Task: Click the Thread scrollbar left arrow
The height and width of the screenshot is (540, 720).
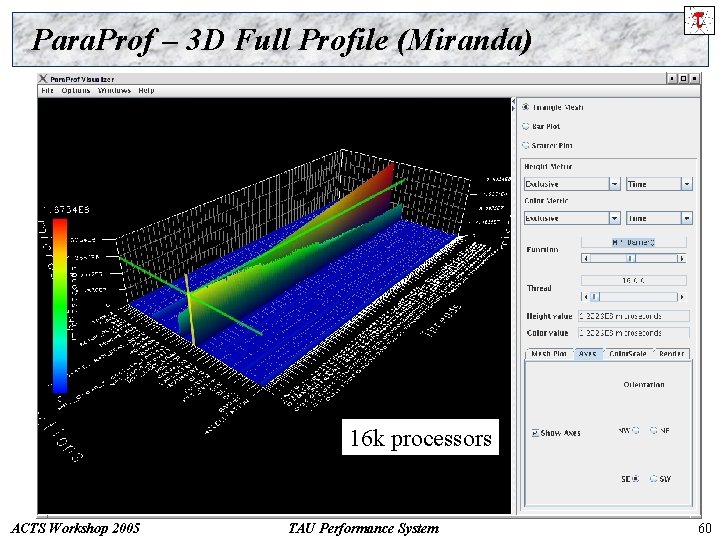Action: click(x=585, y=297)
